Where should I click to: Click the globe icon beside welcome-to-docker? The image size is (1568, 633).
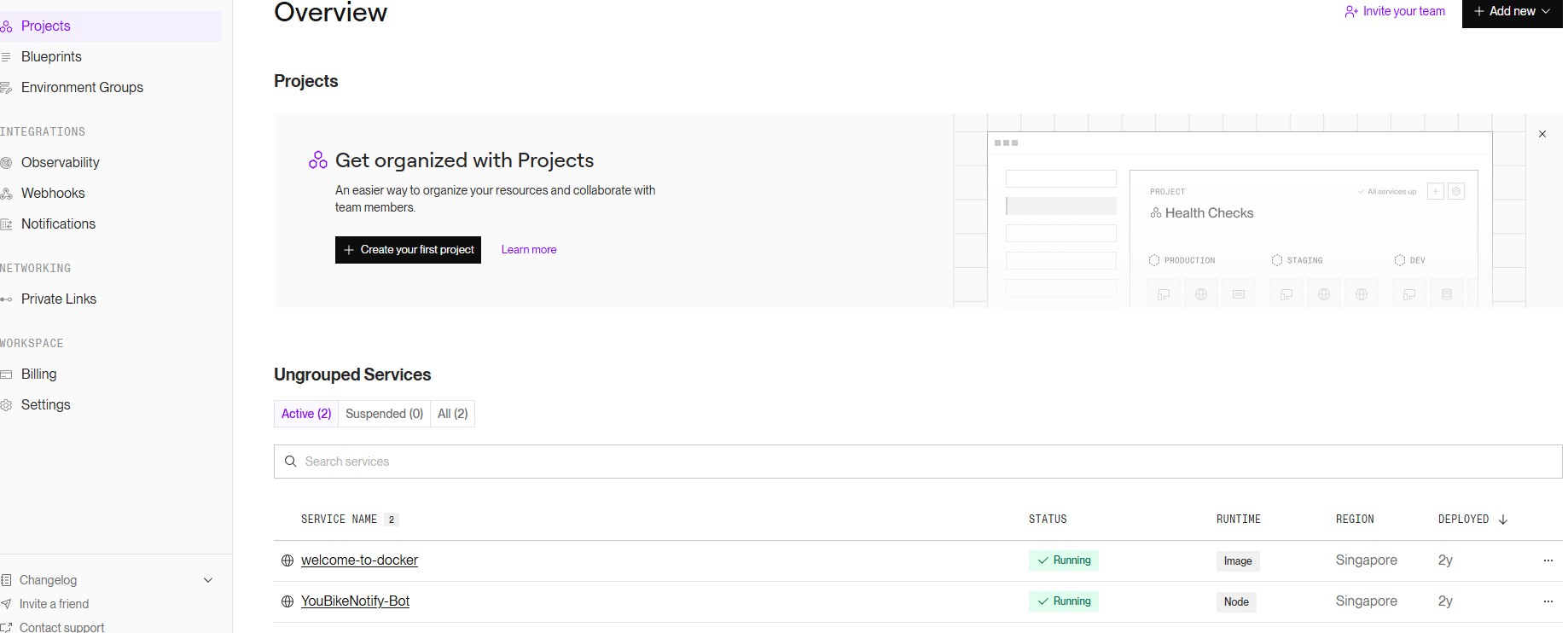click(287, 560)
